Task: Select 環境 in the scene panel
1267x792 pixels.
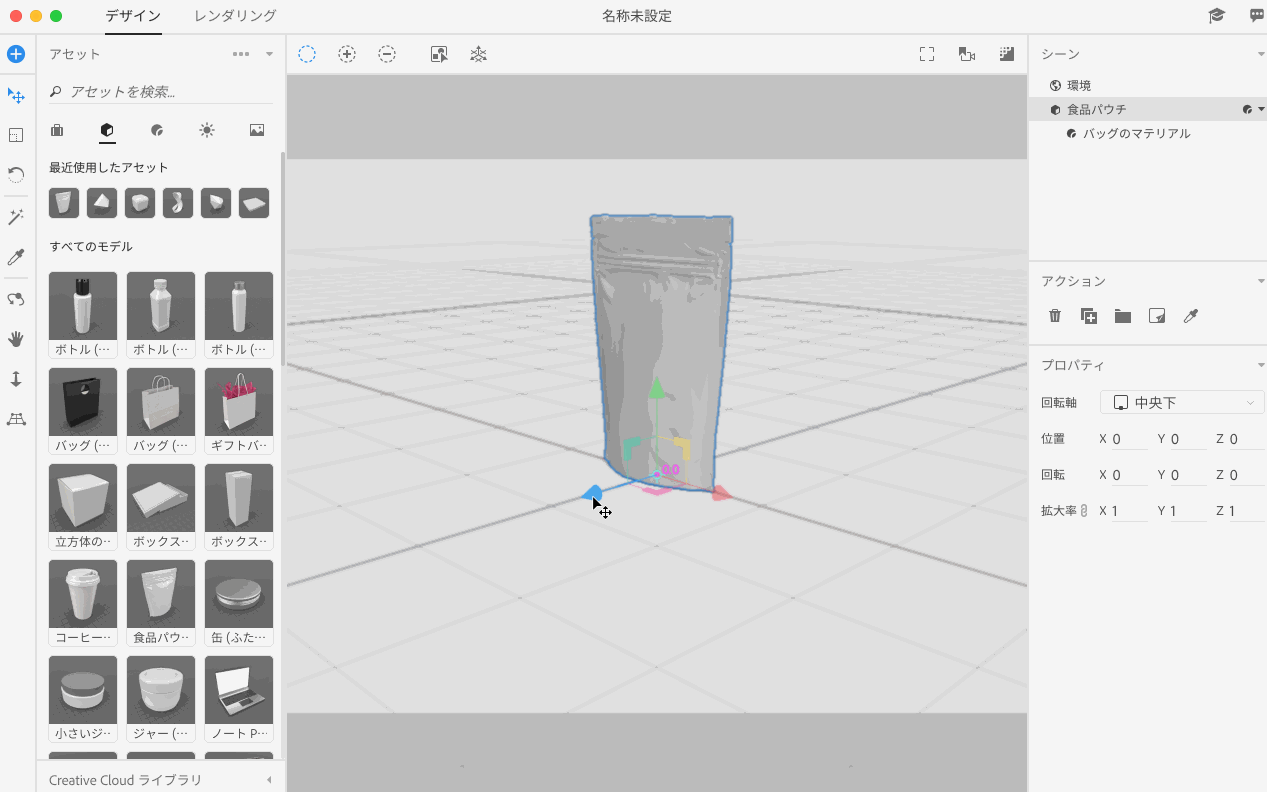Action: 1078,86
